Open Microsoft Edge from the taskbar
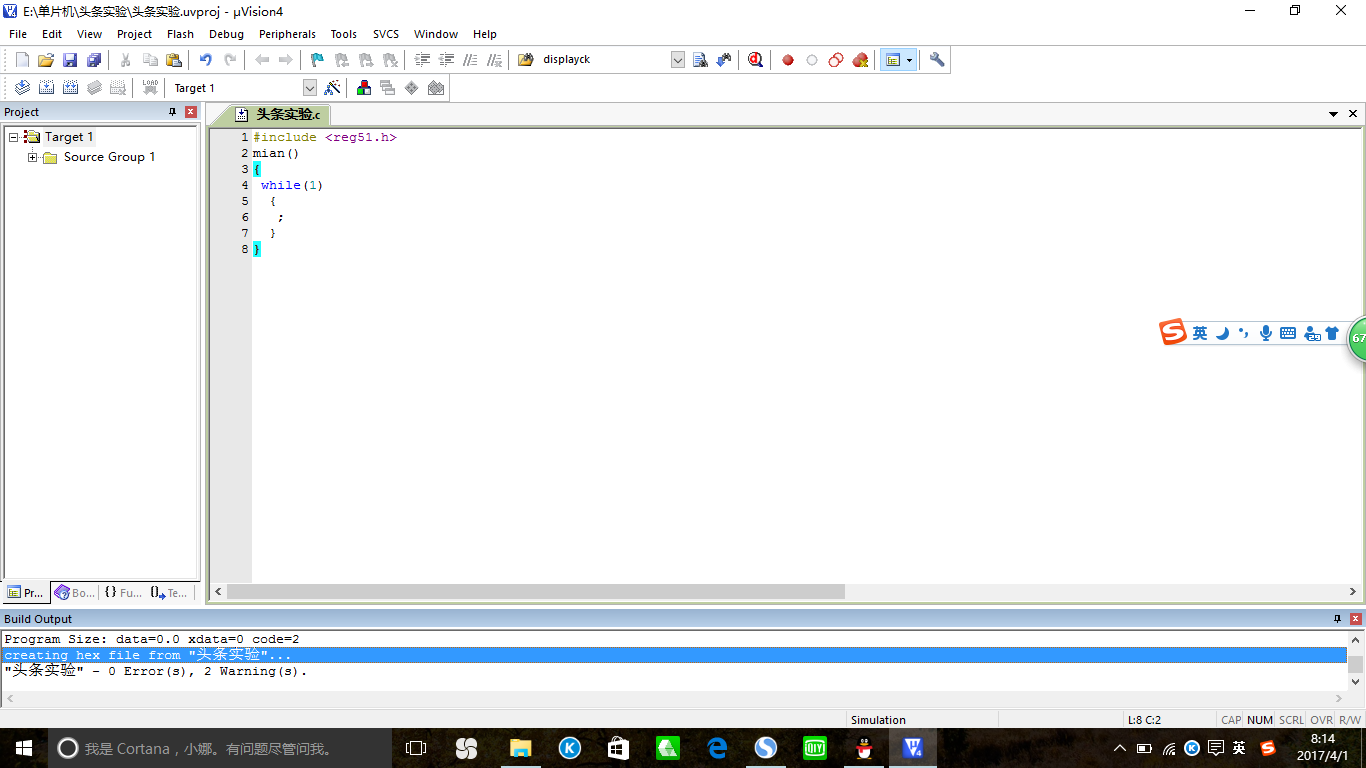Screen dimensions: 1366x768 [x=717, y=748]
